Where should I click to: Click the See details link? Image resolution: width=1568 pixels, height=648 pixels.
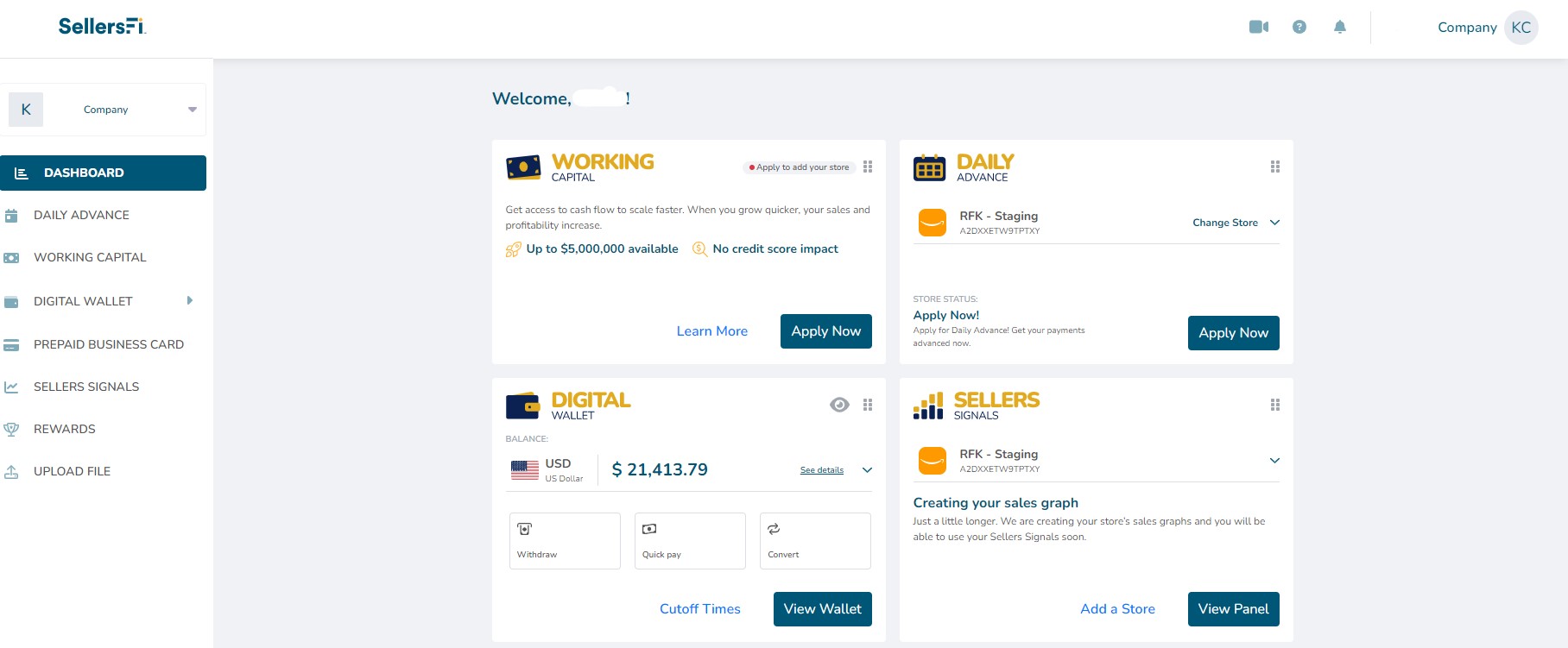822,470
